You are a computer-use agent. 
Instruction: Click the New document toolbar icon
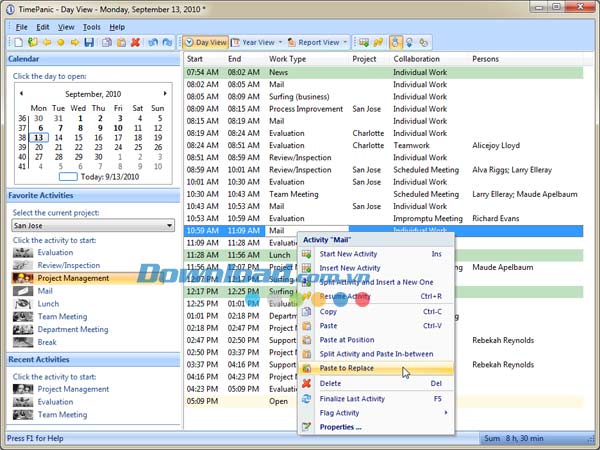point(17,43)
